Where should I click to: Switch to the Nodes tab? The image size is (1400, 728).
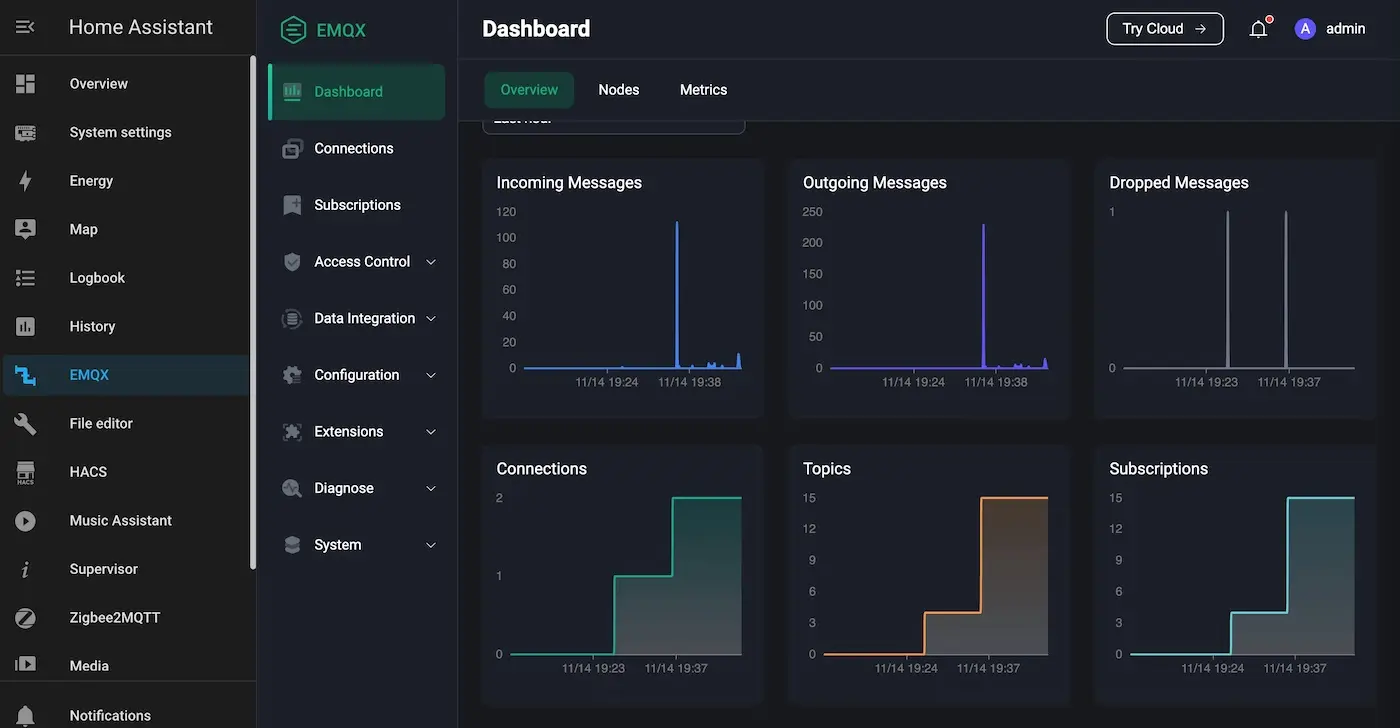(x=619, y=90)
